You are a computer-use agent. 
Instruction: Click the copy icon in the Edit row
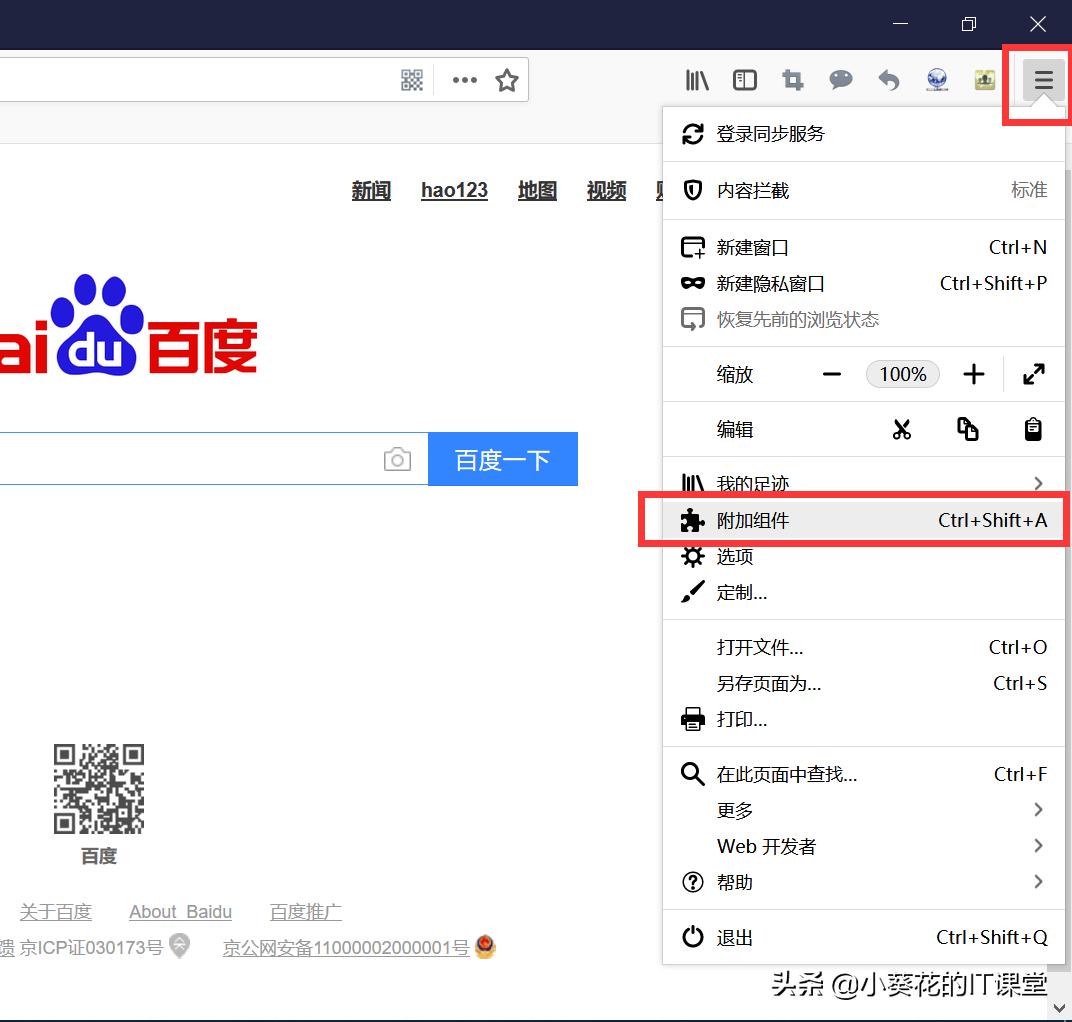pyautogui.click(x=967, y=429)
